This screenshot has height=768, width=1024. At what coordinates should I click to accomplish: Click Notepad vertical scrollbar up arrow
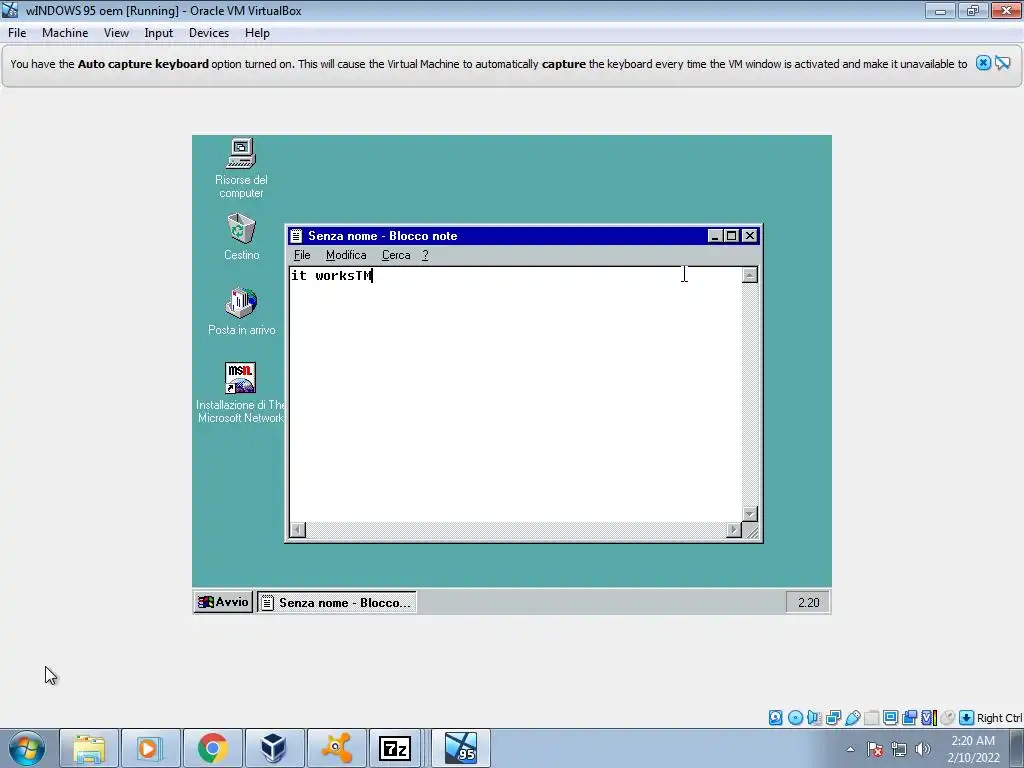(750, 275)
